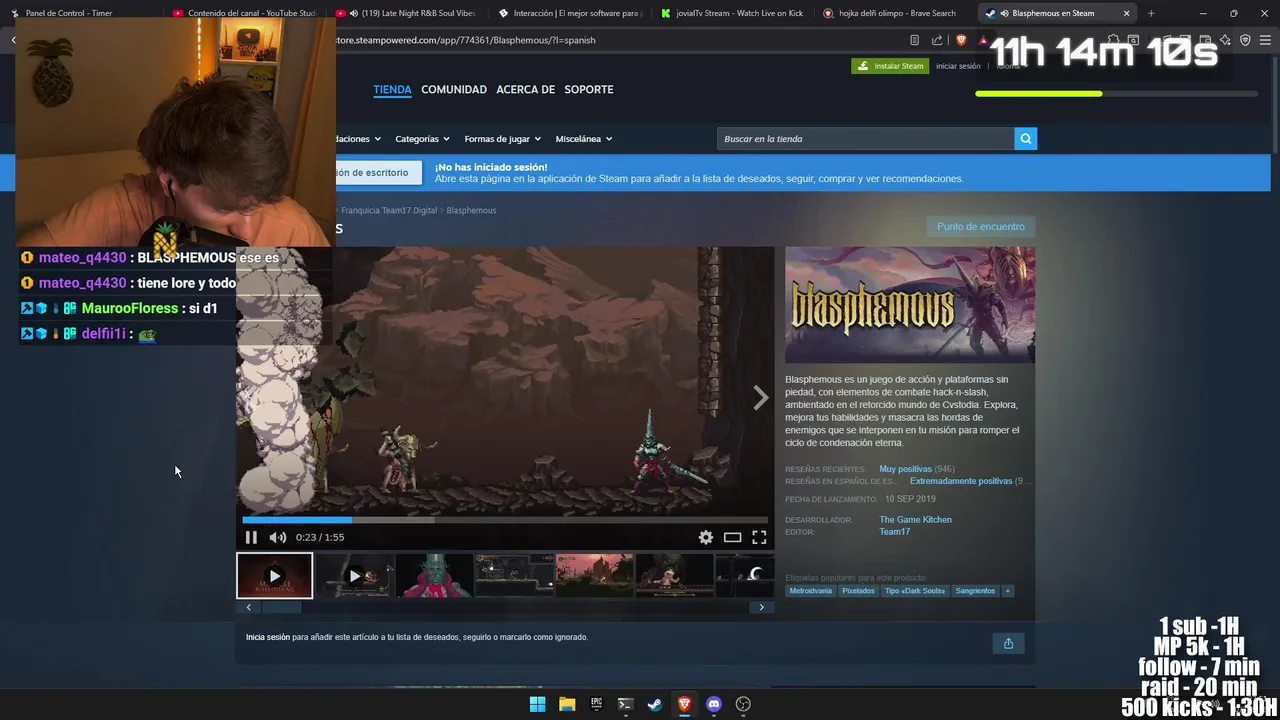Grab the thumbnail strip scrollbar handle

[281, 607]
